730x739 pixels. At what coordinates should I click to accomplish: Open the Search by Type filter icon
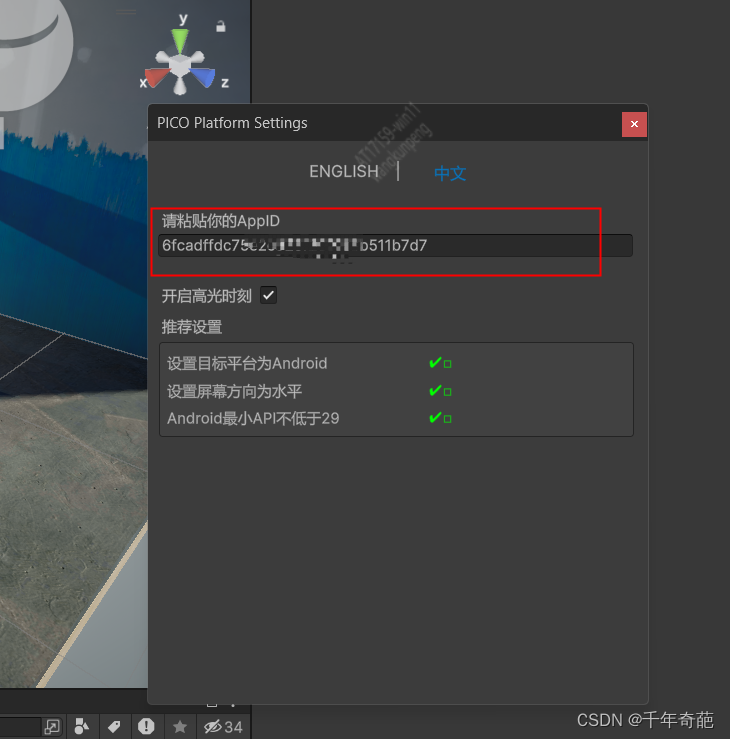tap(82, 726)
